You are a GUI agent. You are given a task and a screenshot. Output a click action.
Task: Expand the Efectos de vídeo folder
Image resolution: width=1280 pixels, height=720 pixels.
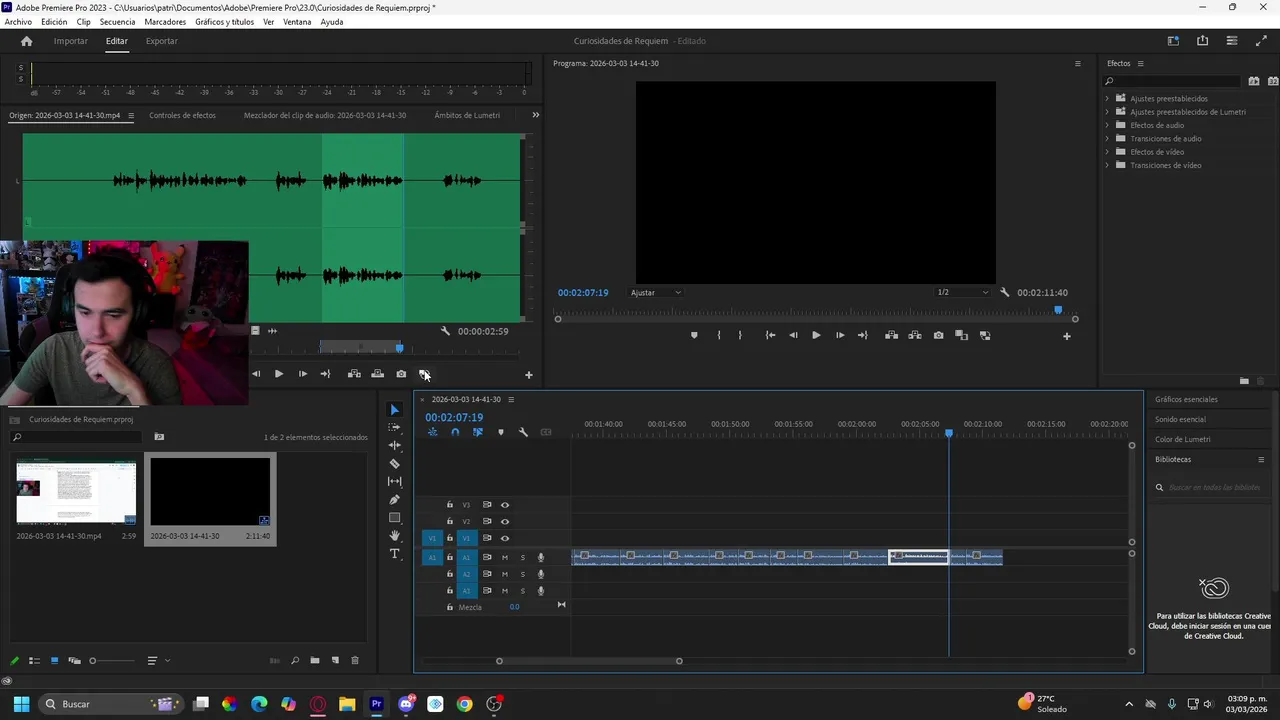coord(1107,152)
